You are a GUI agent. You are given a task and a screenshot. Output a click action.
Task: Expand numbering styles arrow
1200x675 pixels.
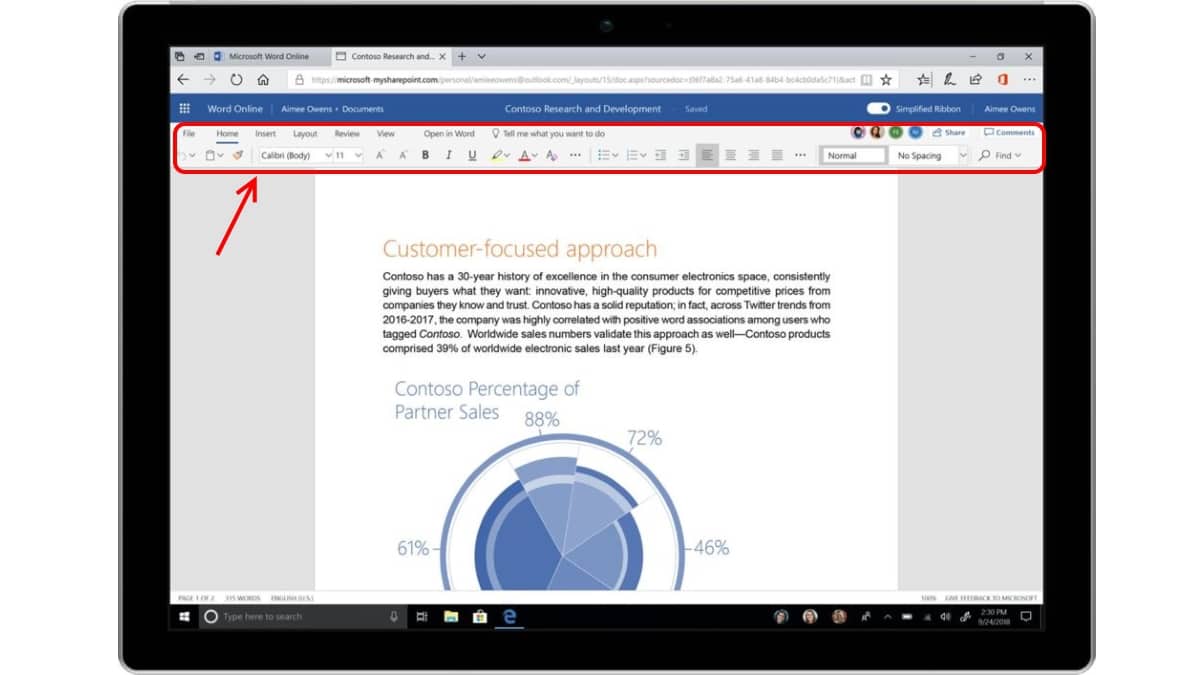click(642, 156)
